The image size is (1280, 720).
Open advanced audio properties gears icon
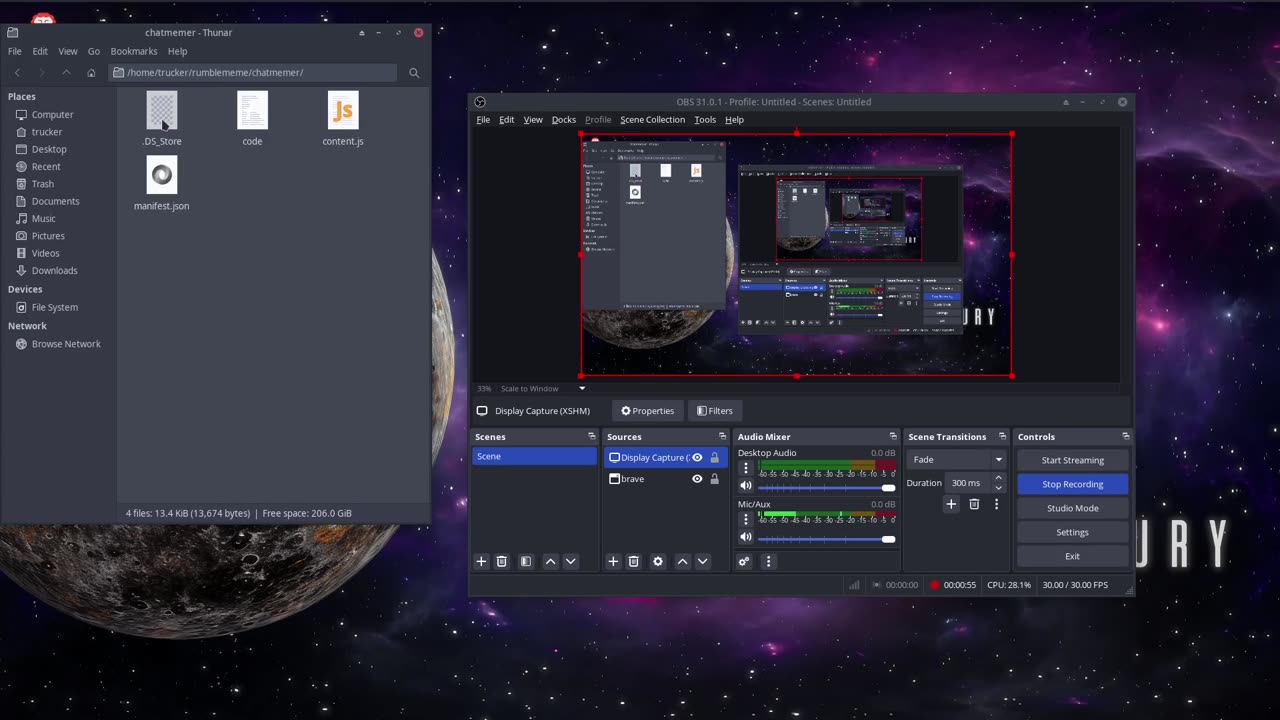pos(744,562)
